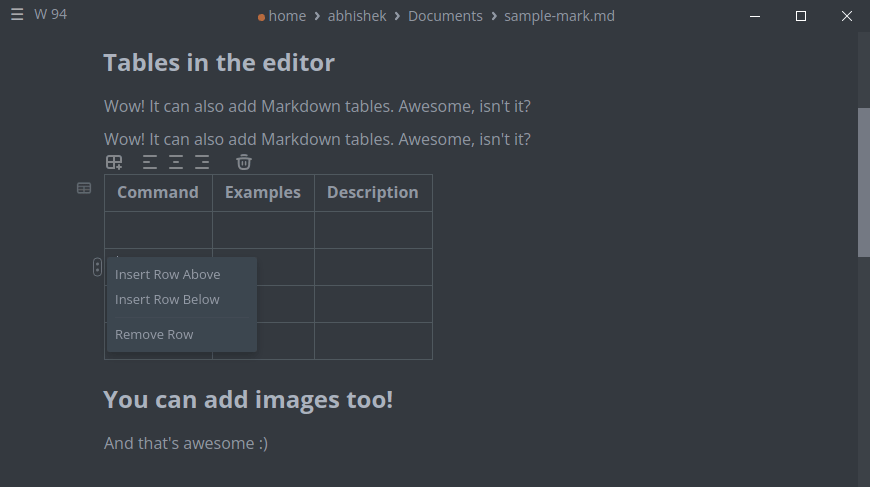Click the word count W 94

50,15
